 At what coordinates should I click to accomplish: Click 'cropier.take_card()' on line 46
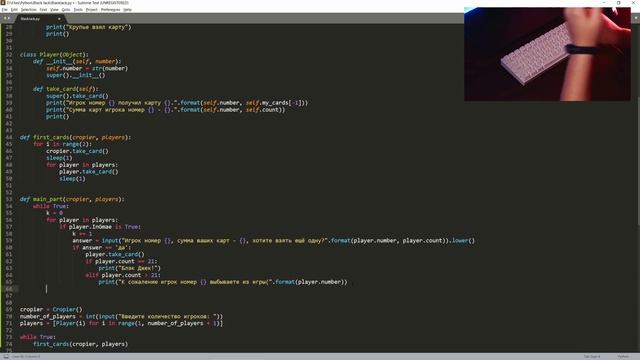[77, 151]
